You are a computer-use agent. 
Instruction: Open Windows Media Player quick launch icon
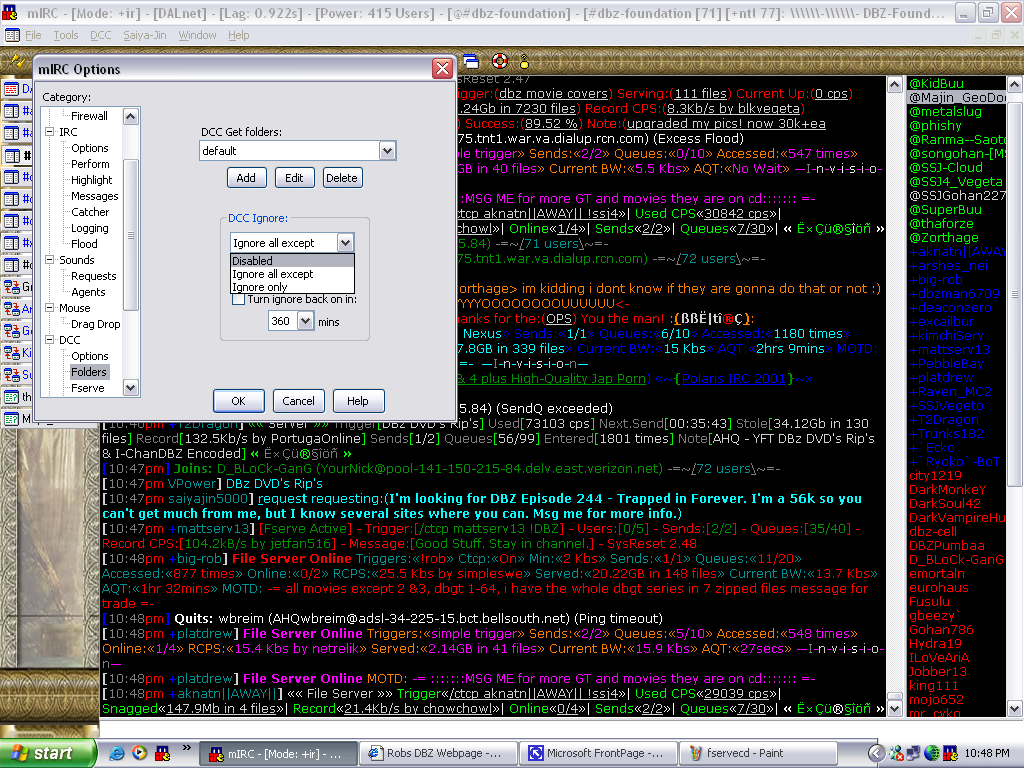pos(140,753)
